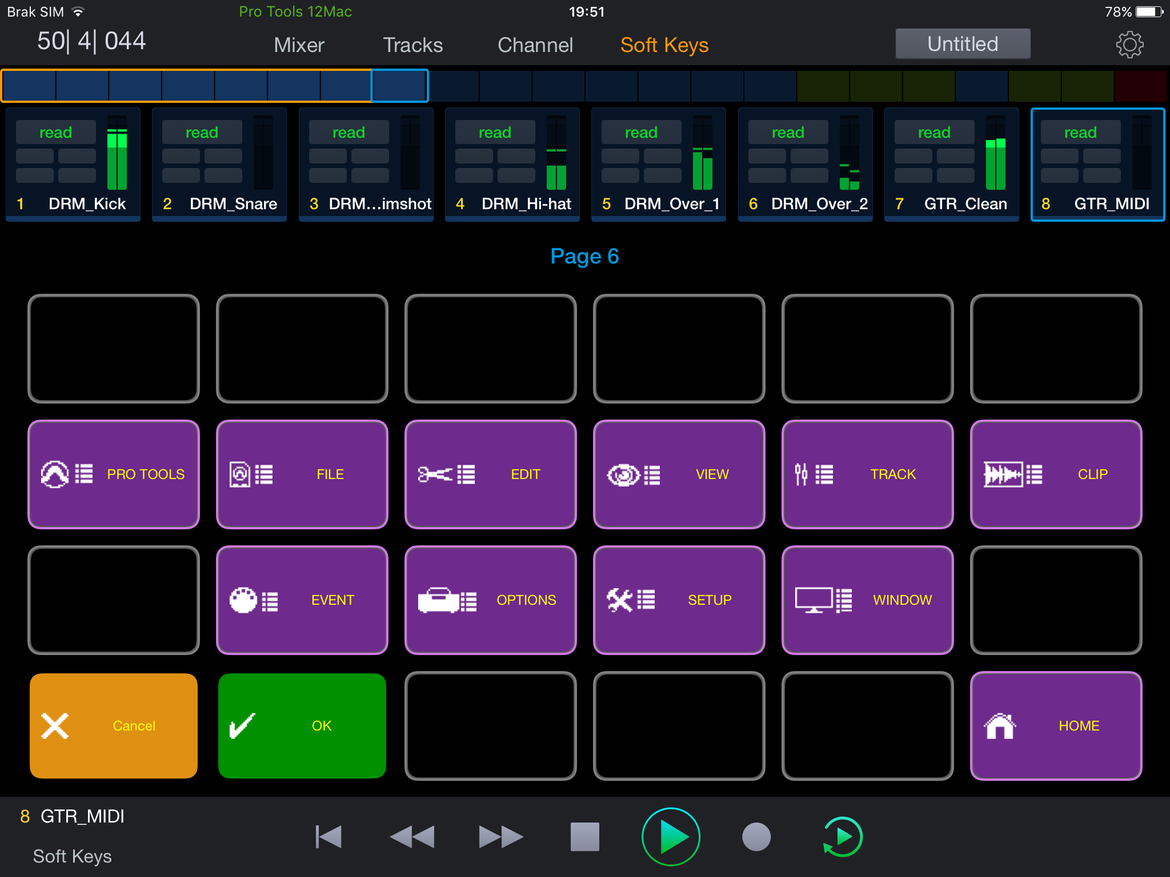The width and height of the screenshot is (1170, 877).
Task: Open settings gear icon
Action: coord(1129,45)
